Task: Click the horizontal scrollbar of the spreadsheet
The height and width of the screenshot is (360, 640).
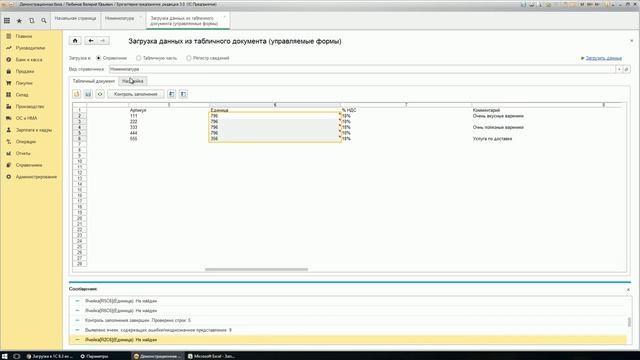Action: click(x=256, y=269)
